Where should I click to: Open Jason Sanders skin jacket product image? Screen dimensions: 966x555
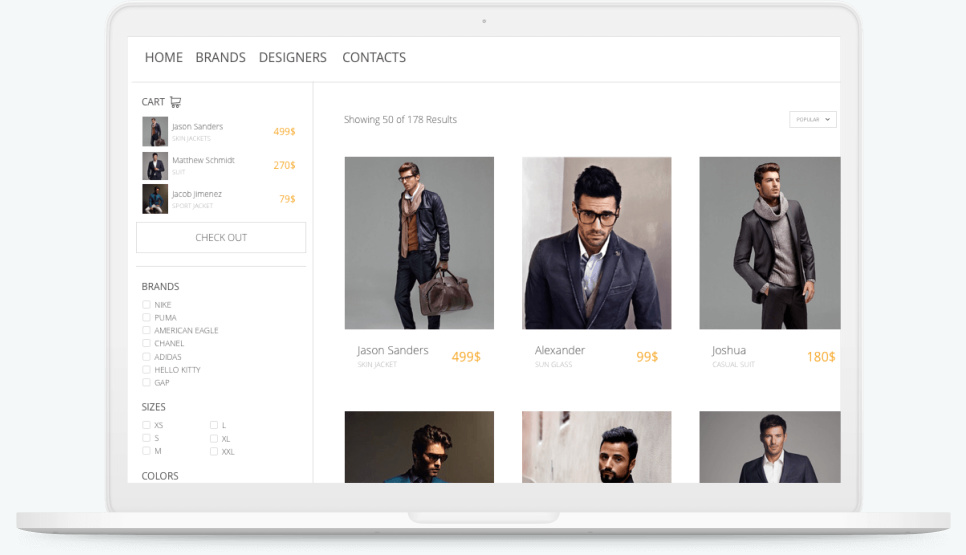point(420,243)
